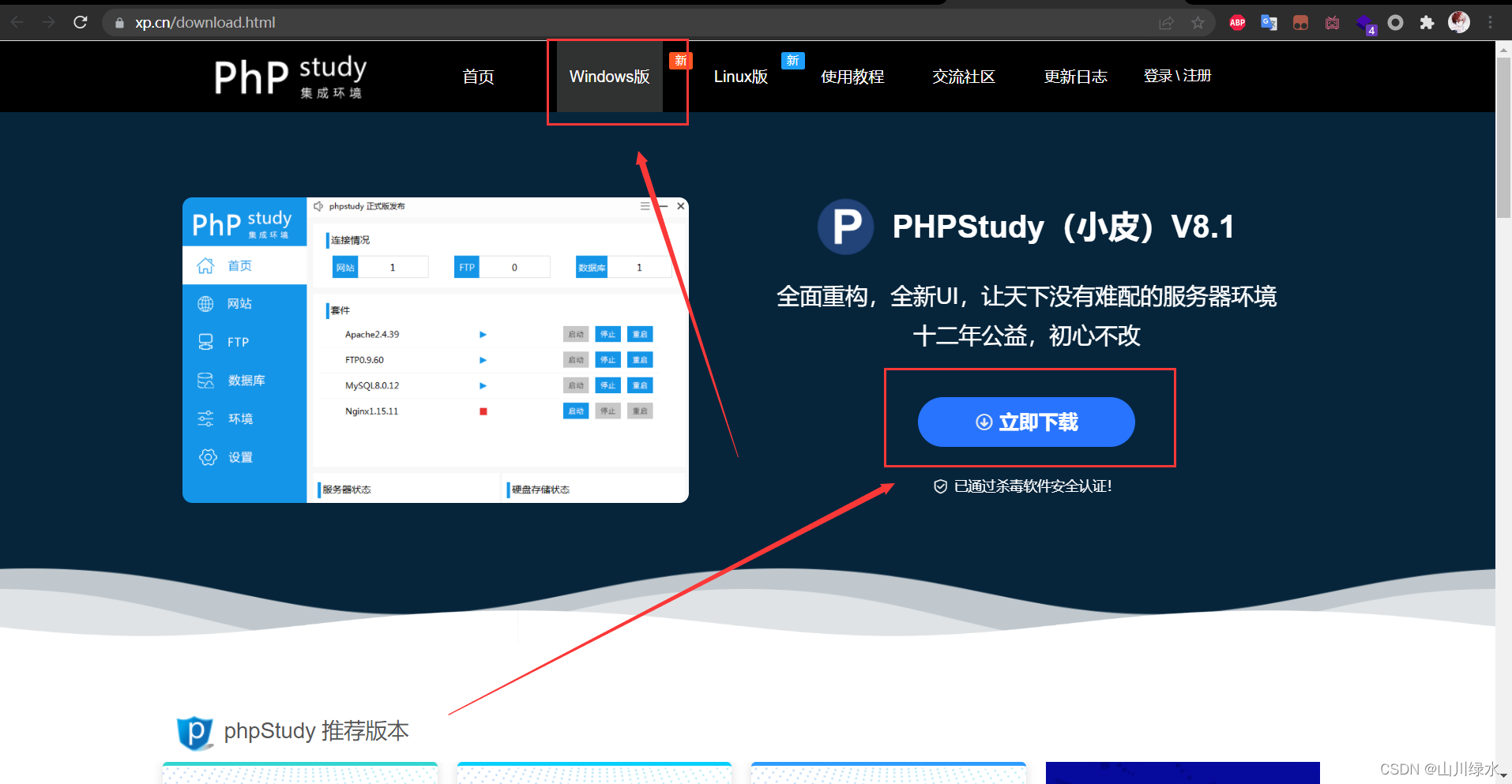This screenshot has height=784, width=1512.
Task: Open the Google Translate extension
Action: pos(1269,23)
